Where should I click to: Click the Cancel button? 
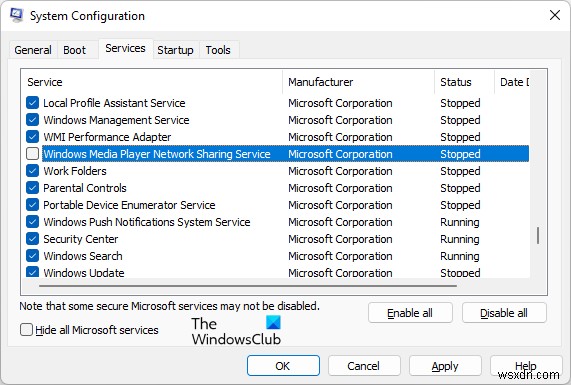364,366
